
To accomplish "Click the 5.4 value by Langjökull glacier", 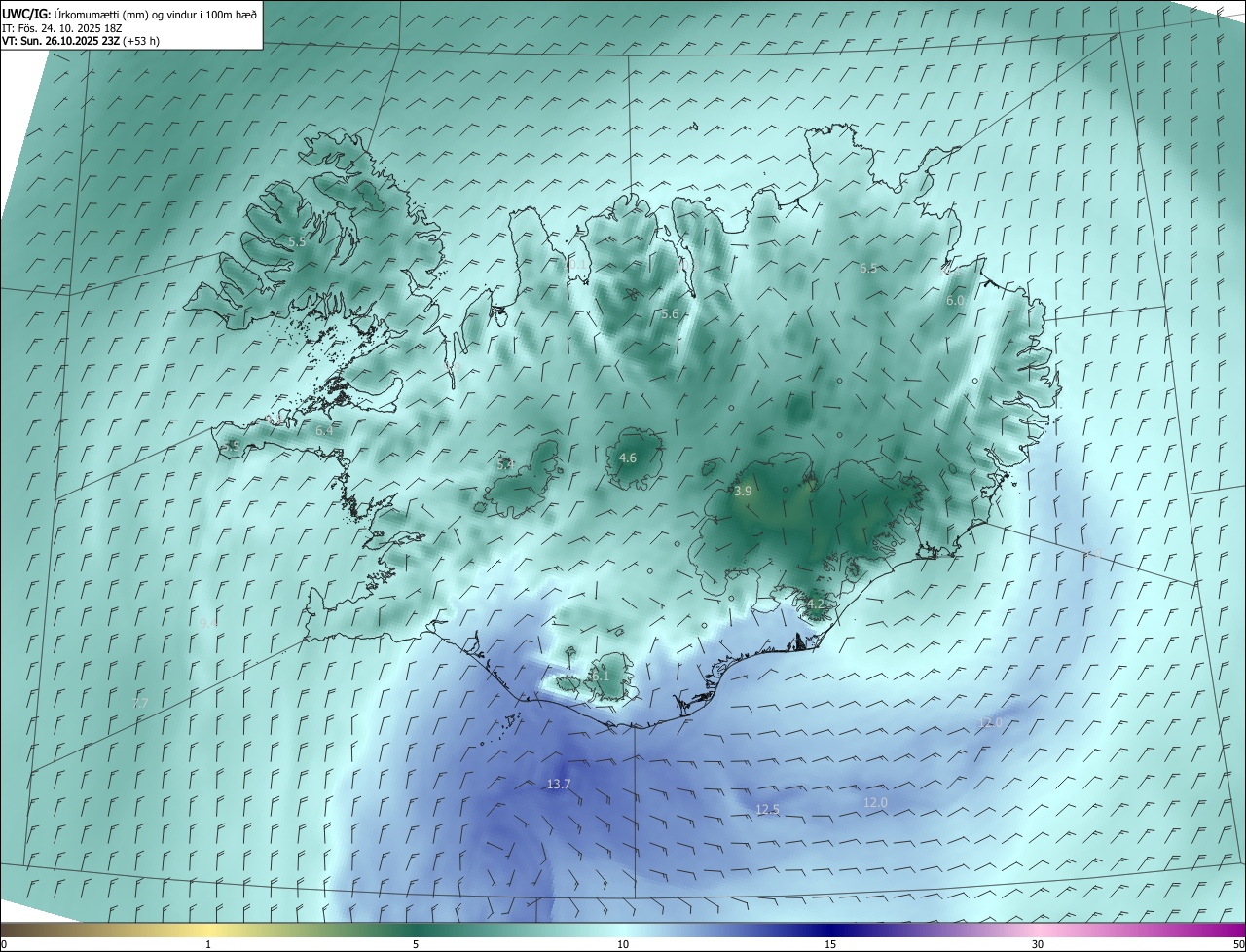I will click(505, 465).
